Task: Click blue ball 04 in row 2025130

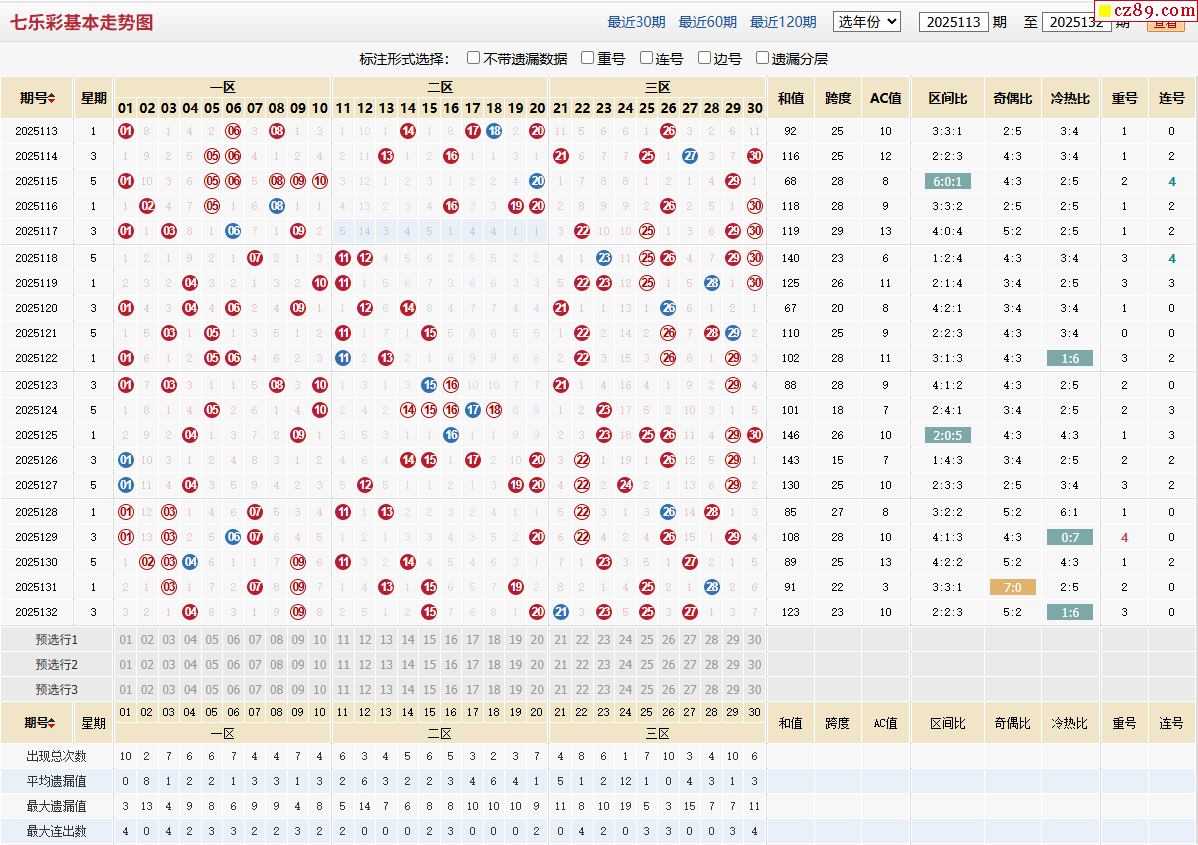Action: point(190,562)
